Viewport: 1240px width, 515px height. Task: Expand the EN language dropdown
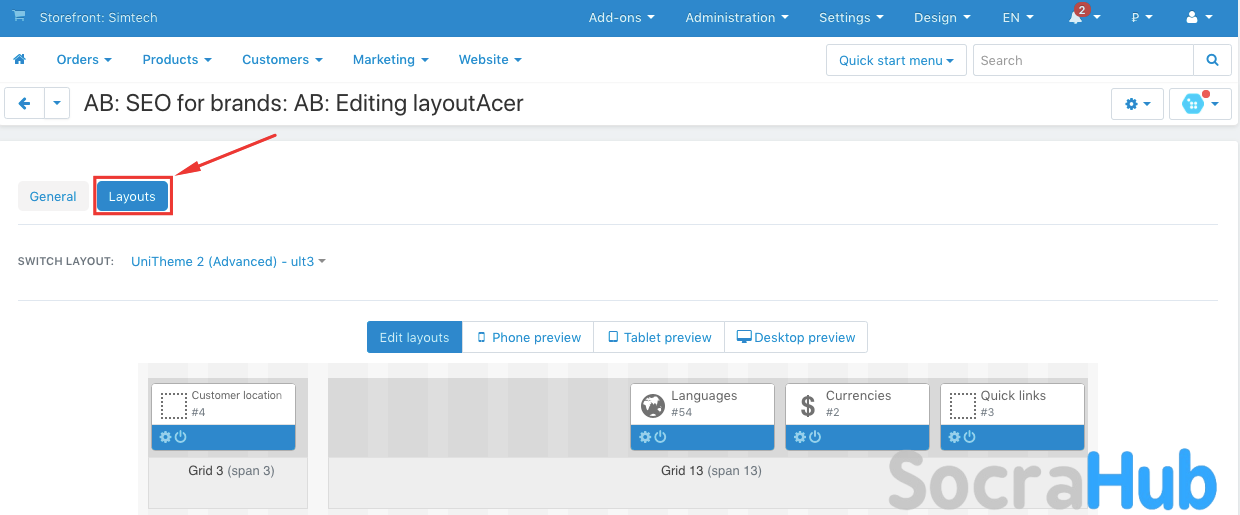[1017, 18]
